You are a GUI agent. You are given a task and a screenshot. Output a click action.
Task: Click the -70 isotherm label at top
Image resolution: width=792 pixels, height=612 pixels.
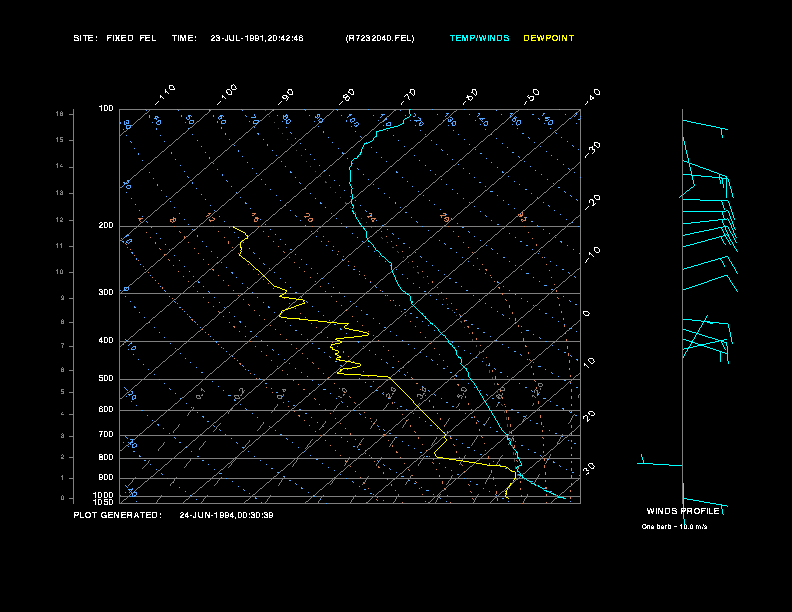click(408, 97)
